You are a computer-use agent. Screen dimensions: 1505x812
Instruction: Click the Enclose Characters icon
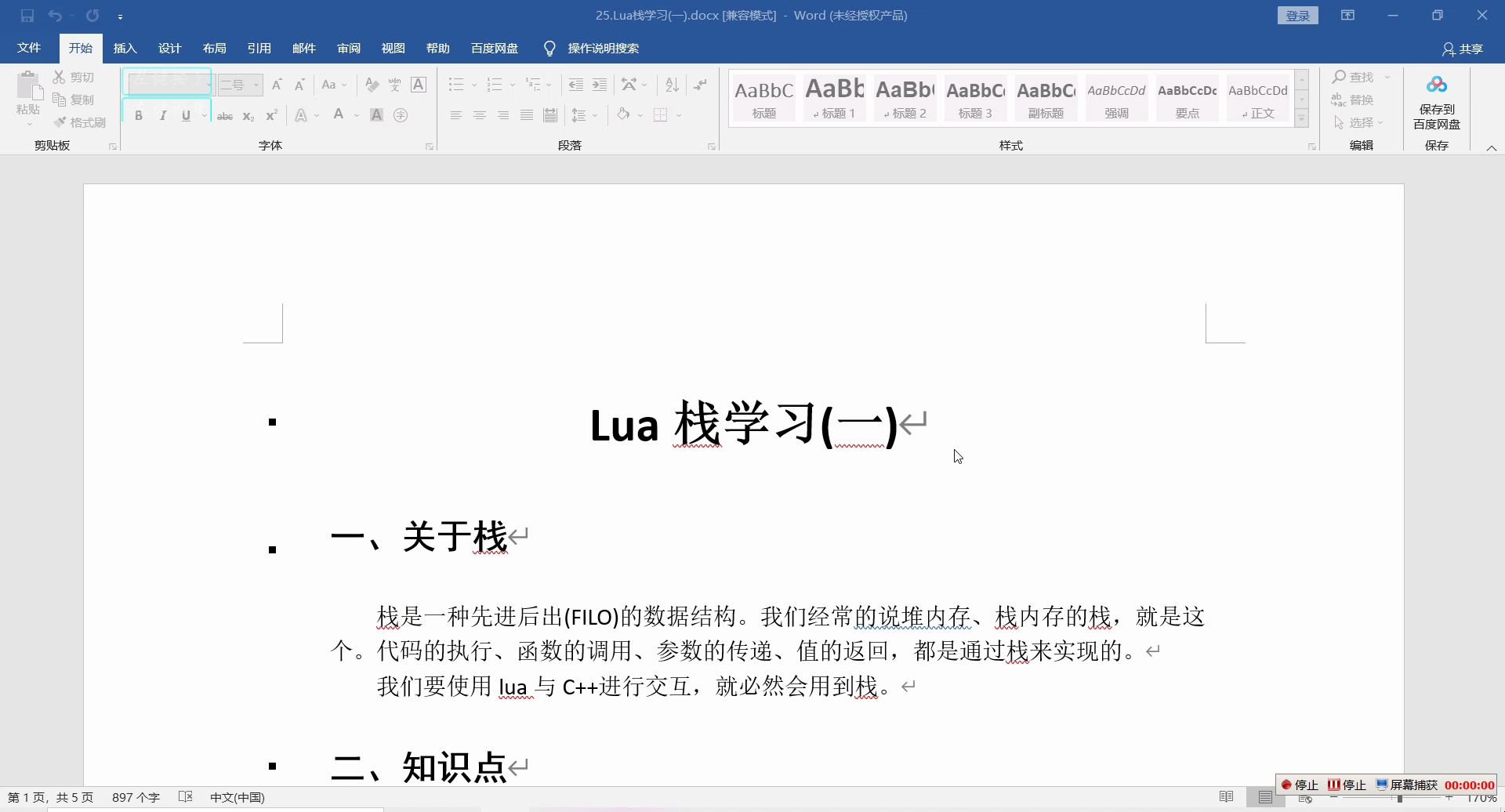click(401, 115)
